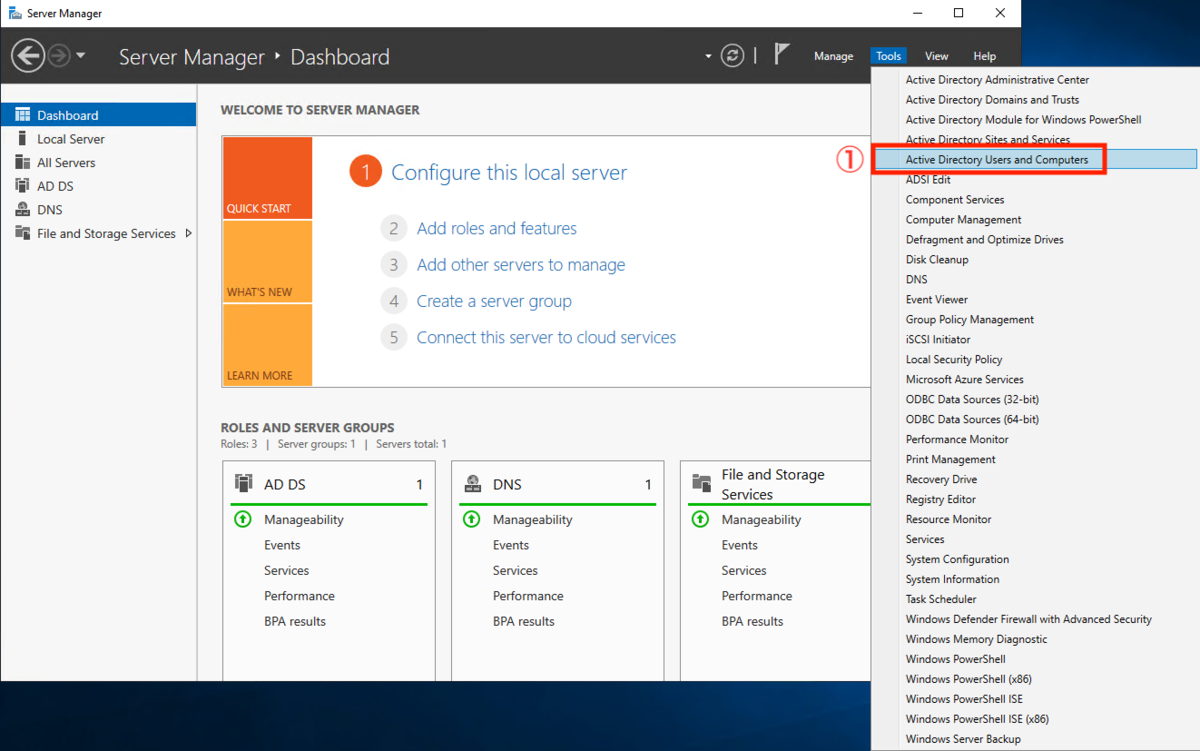
Task: Expand File and Storage Services arrow
Action: click(189, 233)
